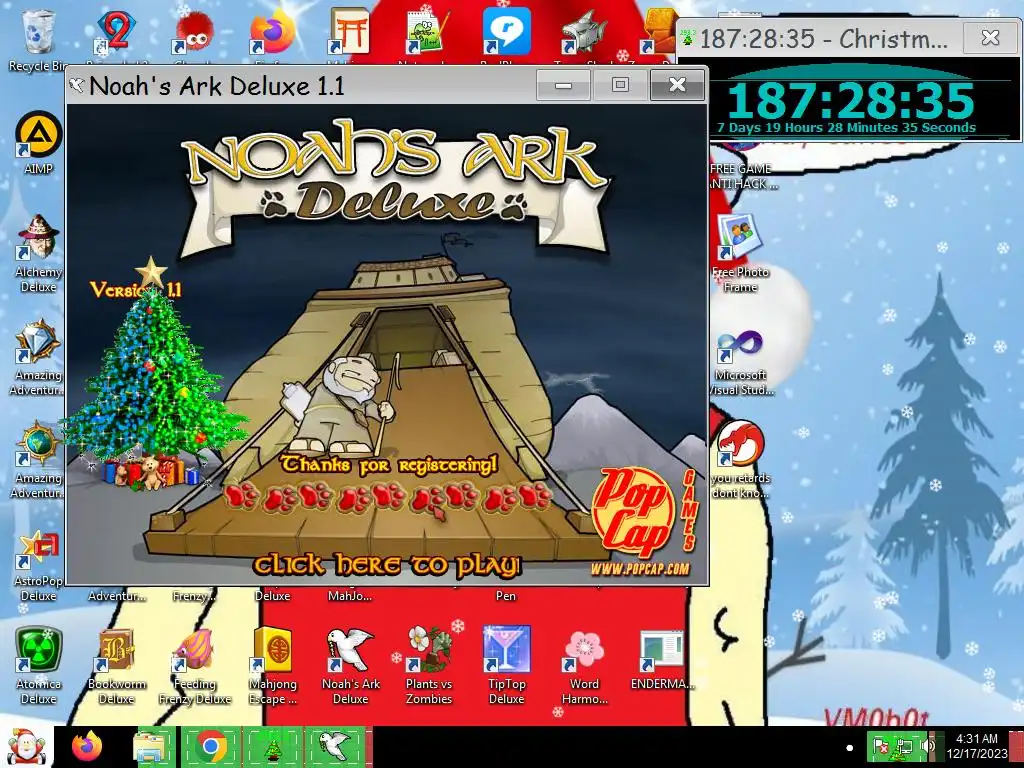
Task: Launch Mahjong Escape shortcut
Action: pos(272,666)
